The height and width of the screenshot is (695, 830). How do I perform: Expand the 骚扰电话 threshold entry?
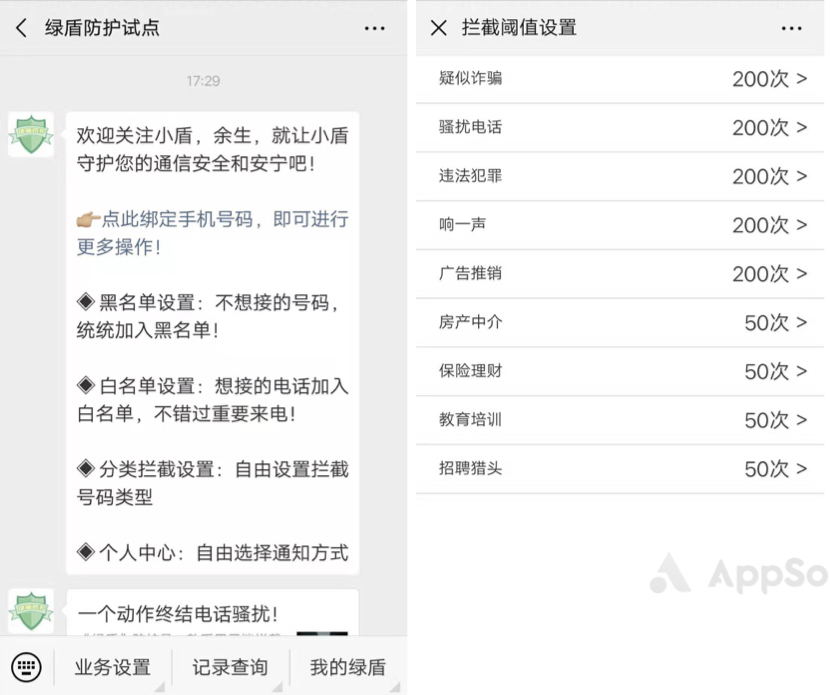tap(620, 127)
